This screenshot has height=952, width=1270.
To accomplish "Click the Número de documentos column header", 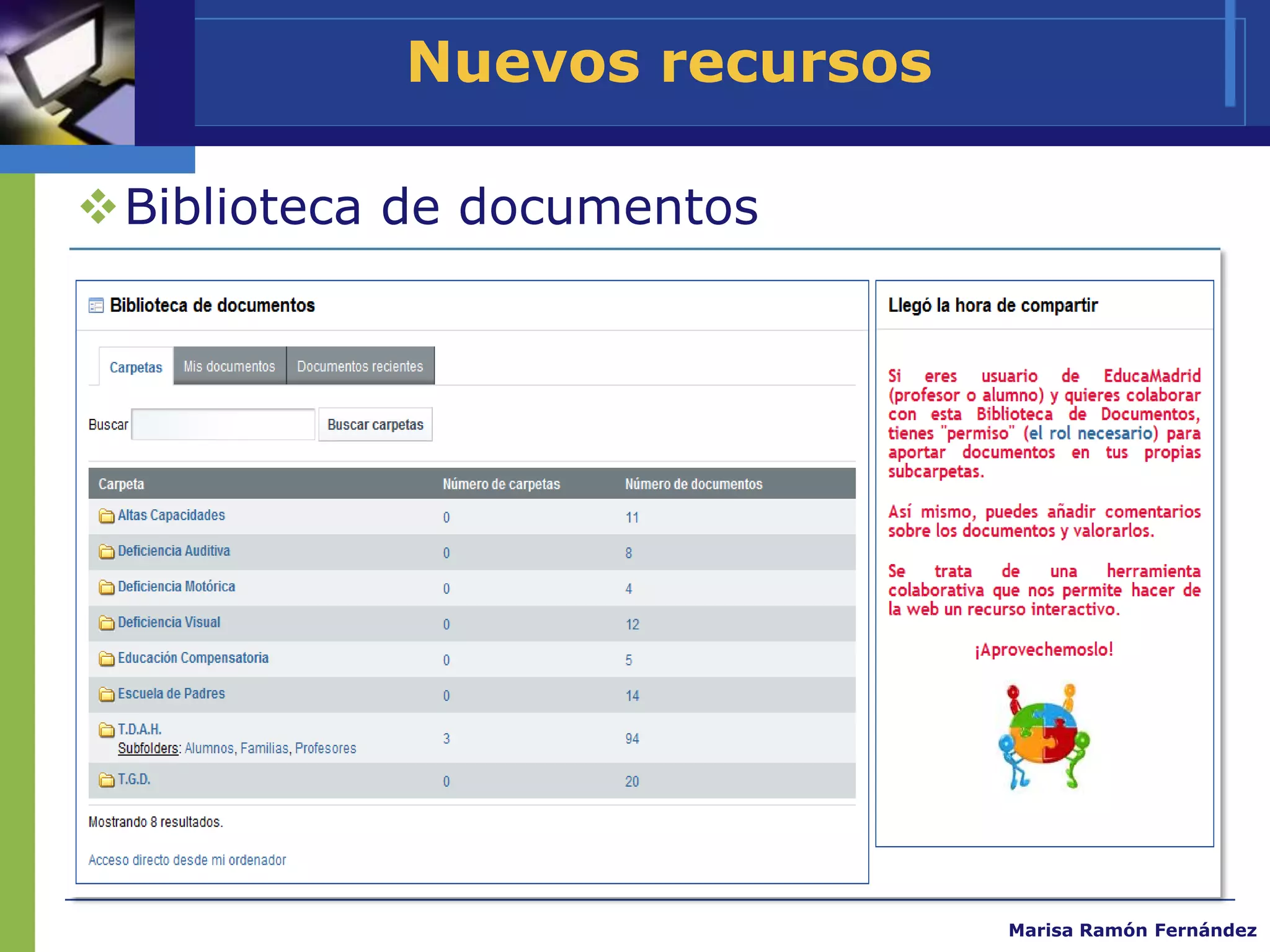I will 693,484.
